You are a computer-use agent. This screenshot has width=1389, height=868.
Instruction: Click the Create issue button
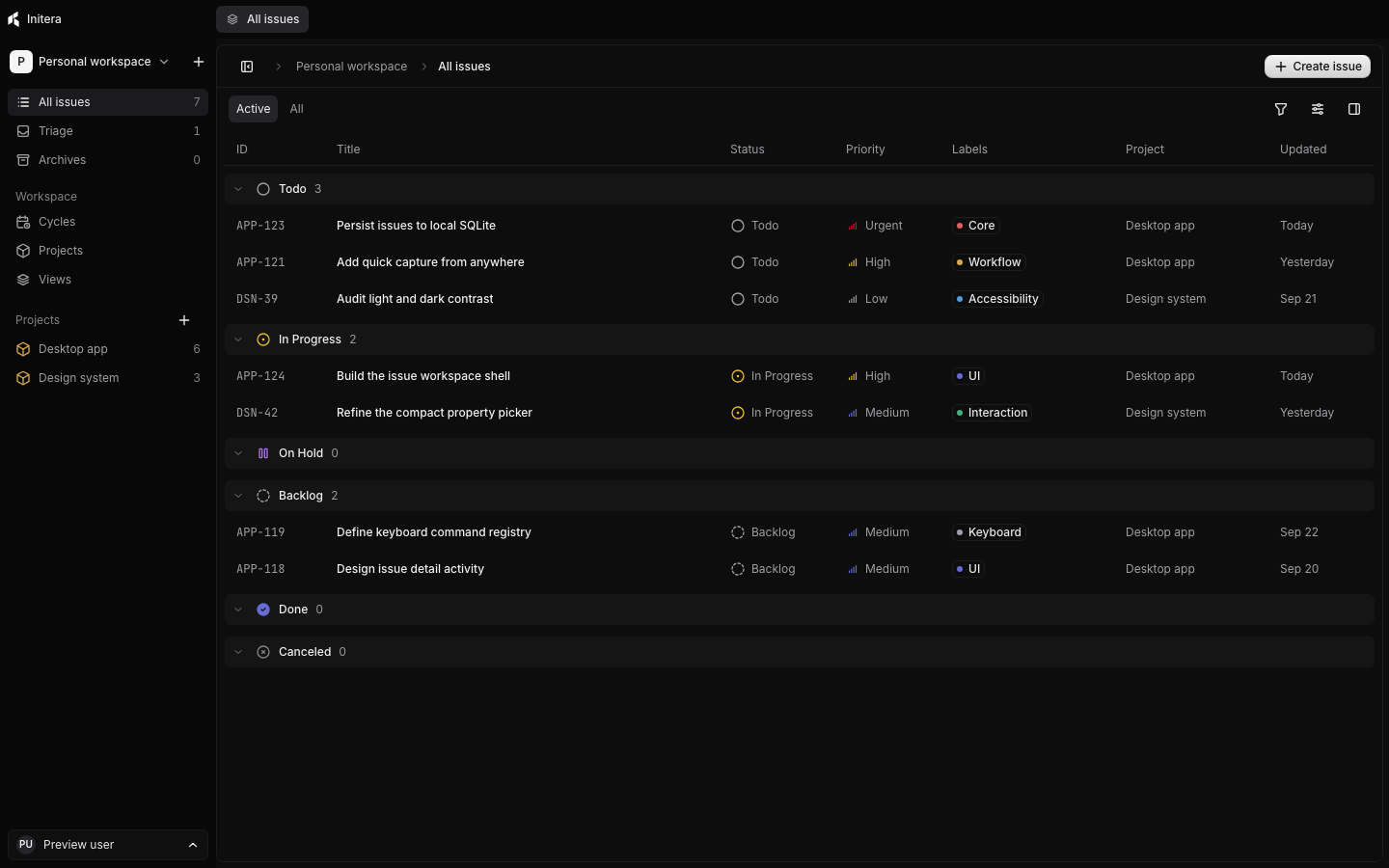click(x=1318, y=67)
